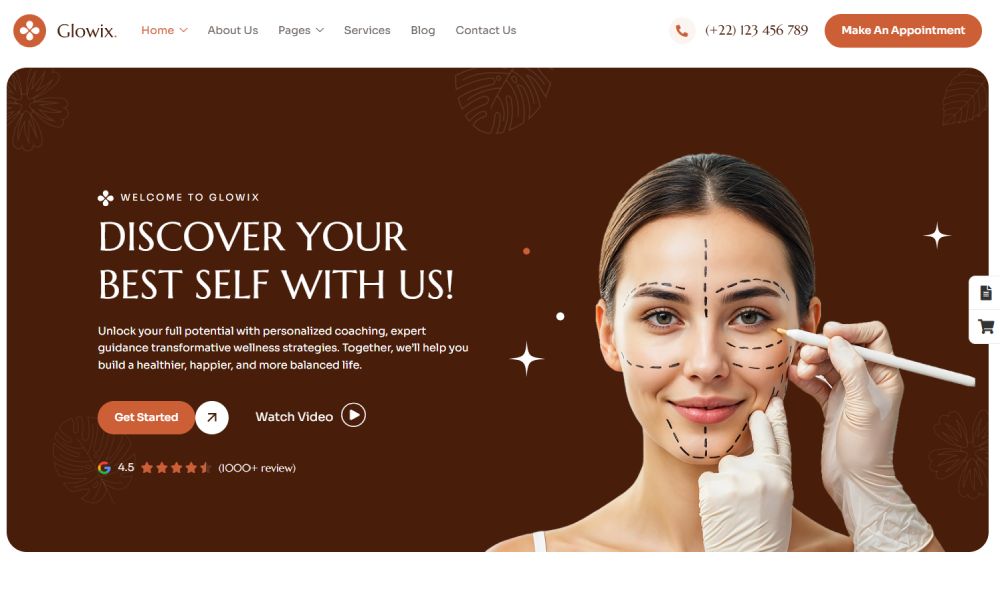This screenshot has width=1000, height=605.
Task: Expand the Home menu chevron
Action: 184,30
